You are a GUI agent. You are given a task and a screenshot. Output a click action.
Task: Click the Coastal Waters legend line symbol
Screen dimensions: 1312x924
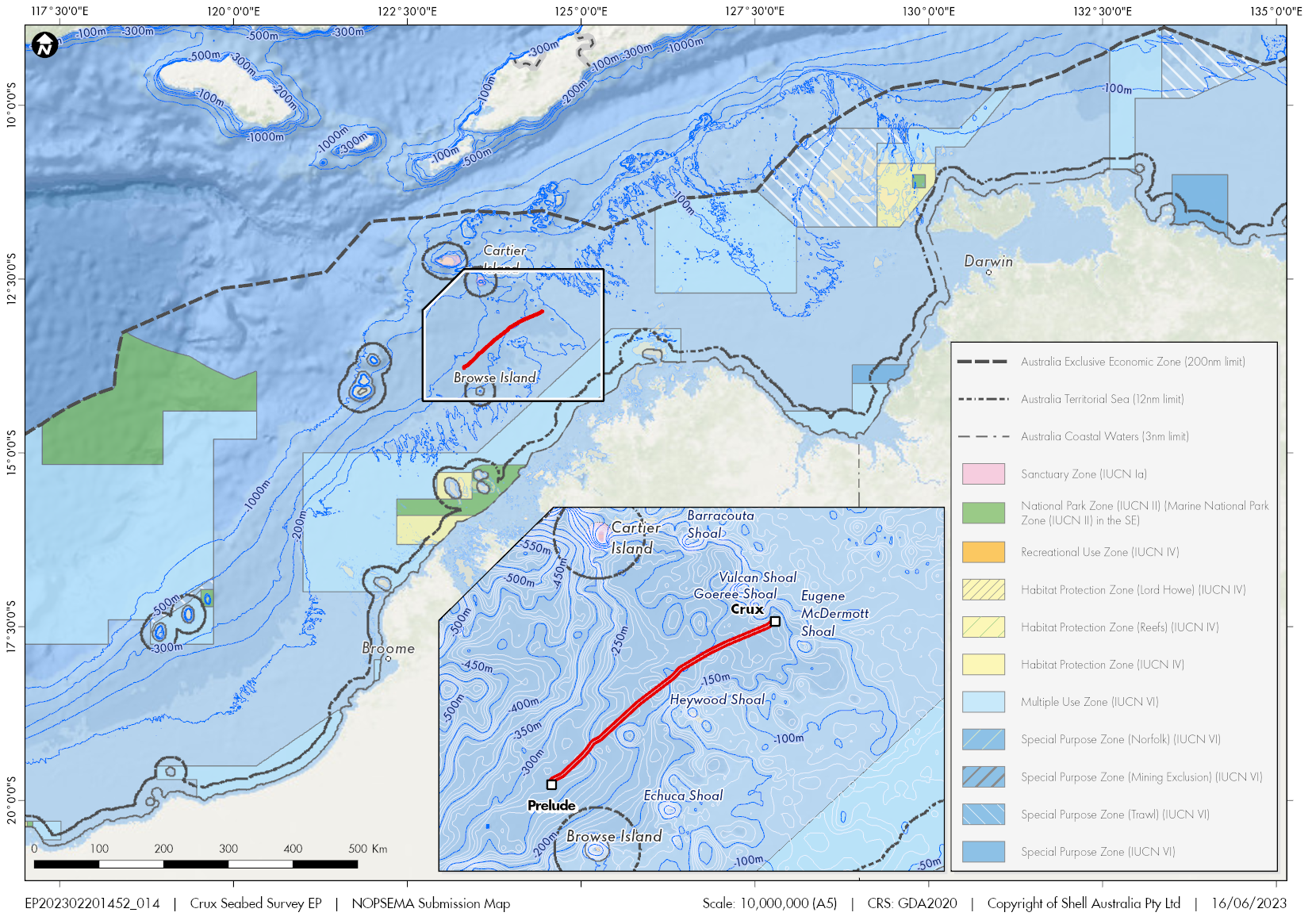(x=983, y=436)
